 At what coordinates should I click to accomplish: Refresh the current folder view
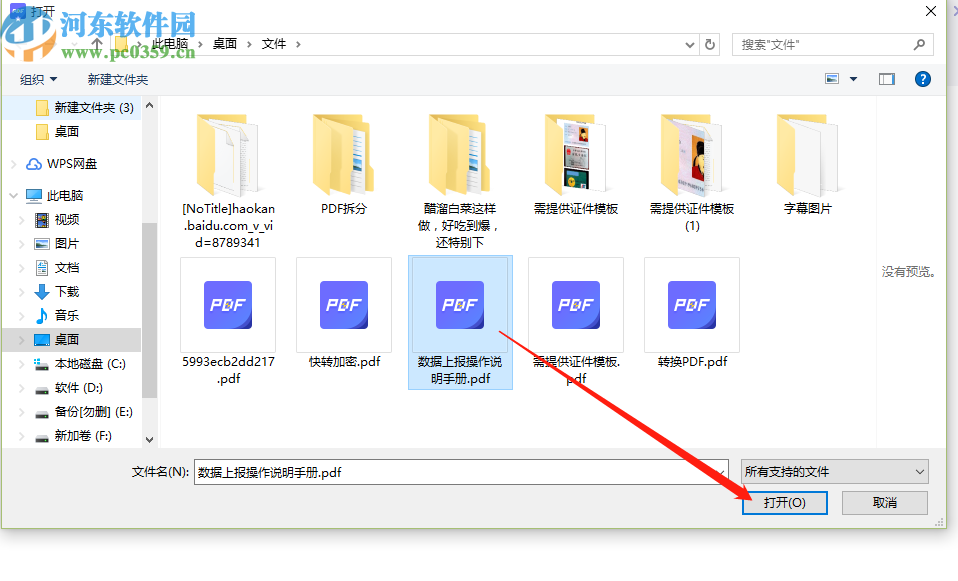point(712,44)
